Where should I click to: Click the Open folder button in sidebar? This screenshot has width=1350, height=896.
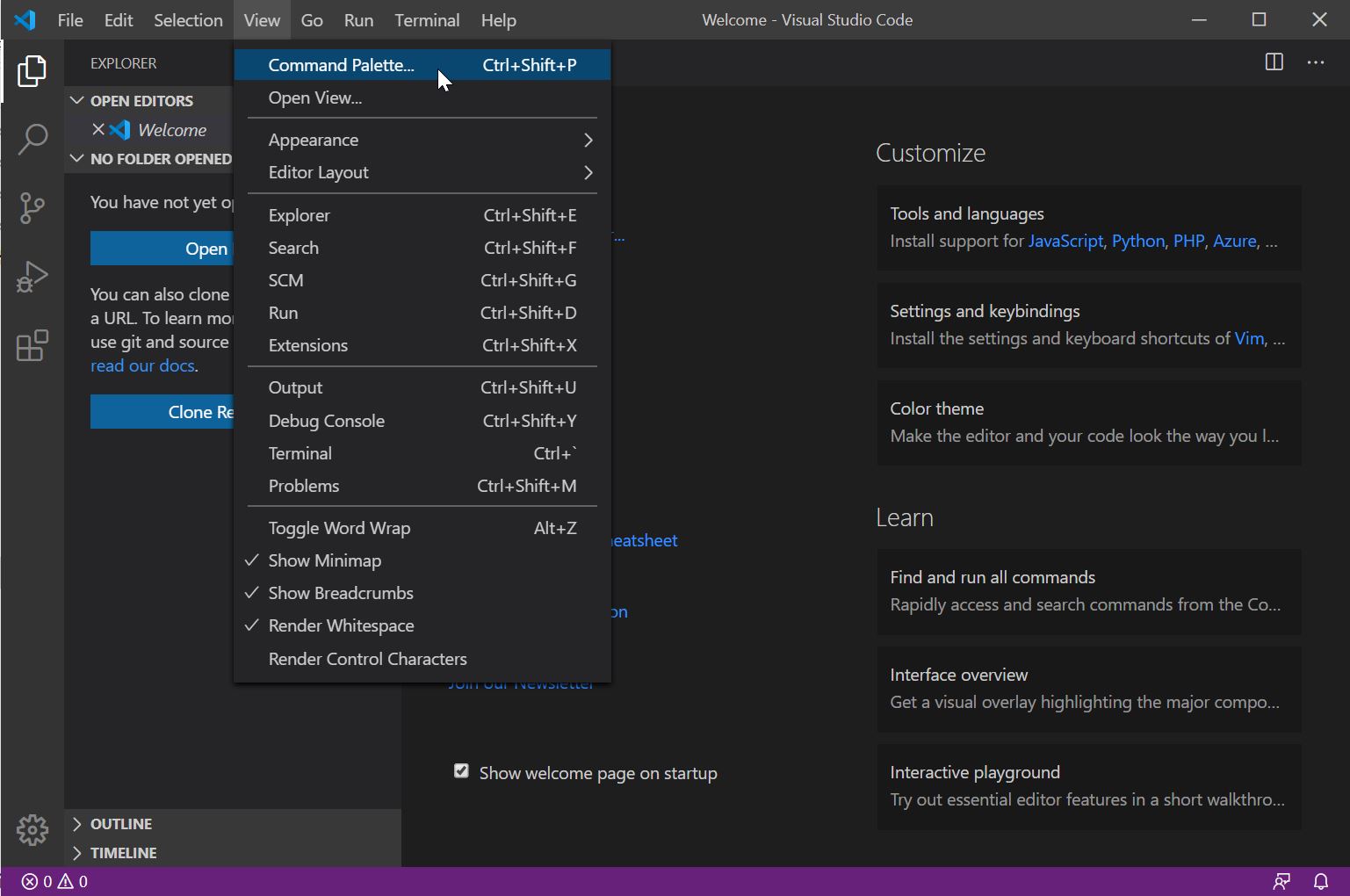162,249
